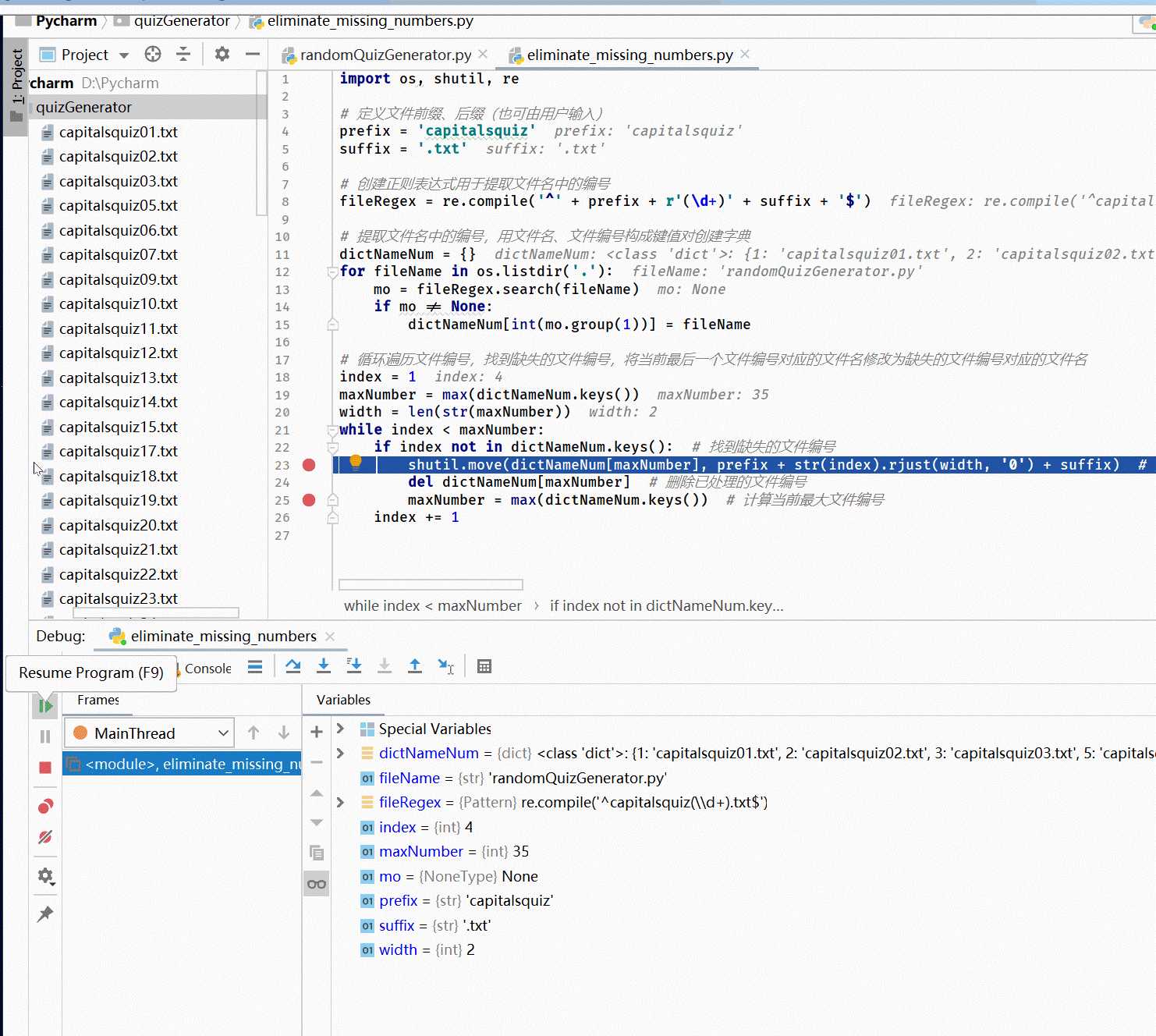The image size is (1156, 1036).
Task: Select the <module> eliminate_missing_numbers frame
Action: tap(182, 765)
